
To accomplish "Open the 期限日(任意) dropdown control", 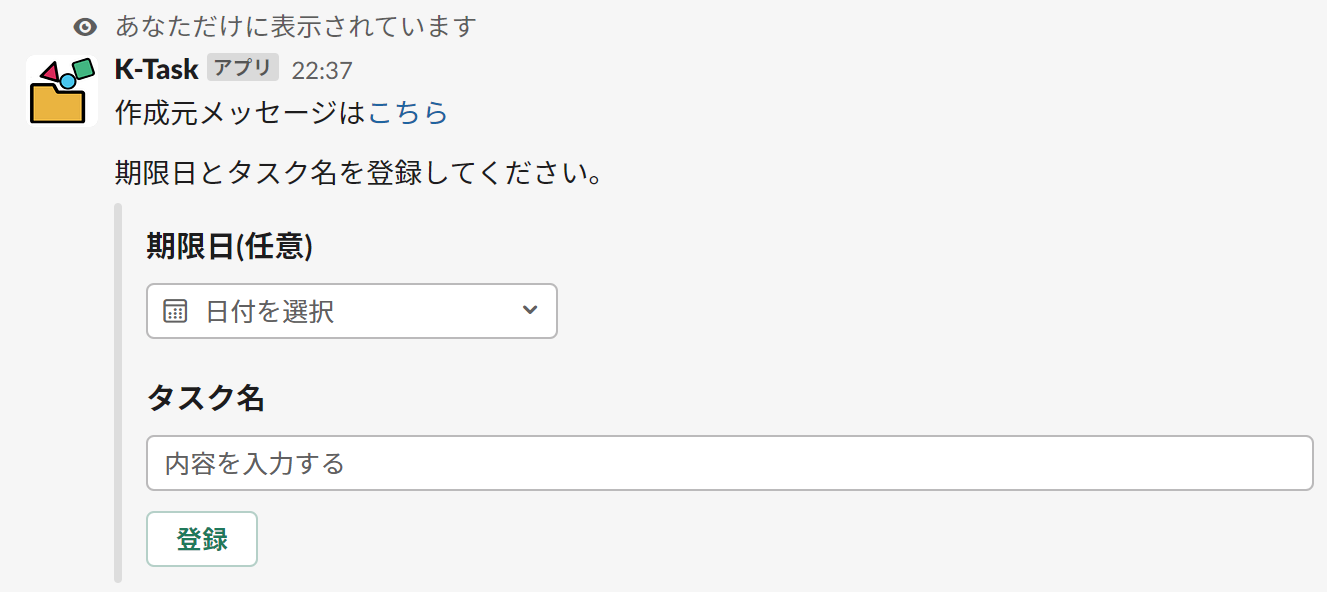I will 350,311.
